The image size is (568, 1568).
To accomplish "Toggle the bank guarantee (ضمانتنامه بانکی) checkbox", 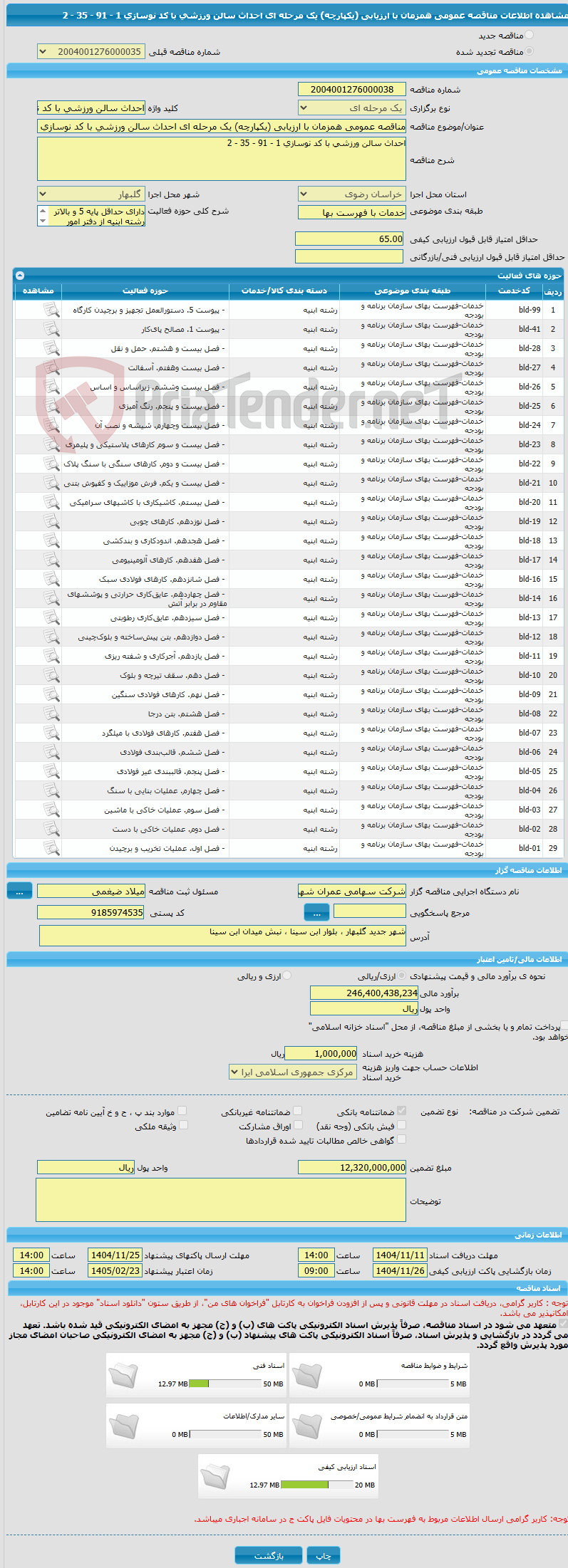I will click(x=401, y=1111).
